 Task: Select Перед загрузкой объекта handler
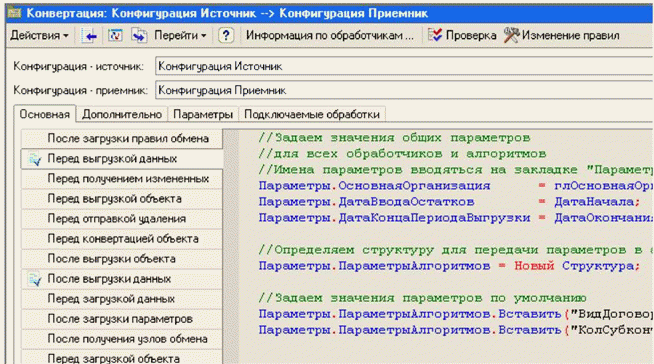(x=122, y=358)
